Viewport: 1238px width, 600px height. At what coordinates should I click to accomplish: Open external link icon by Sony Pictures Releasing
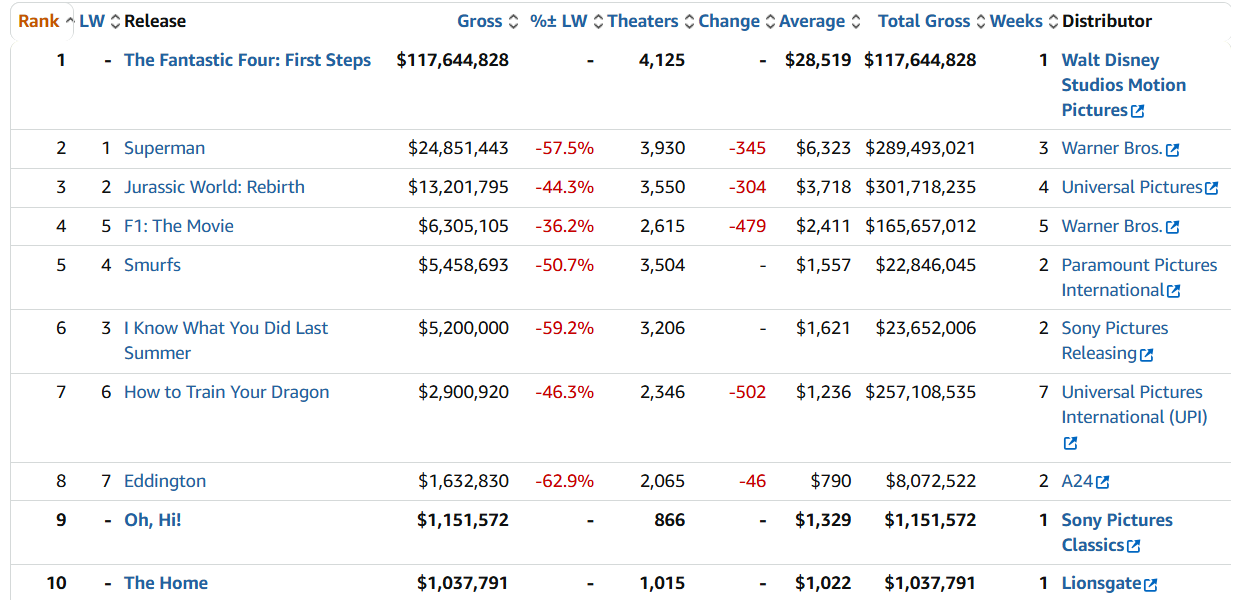point(1147,354)
